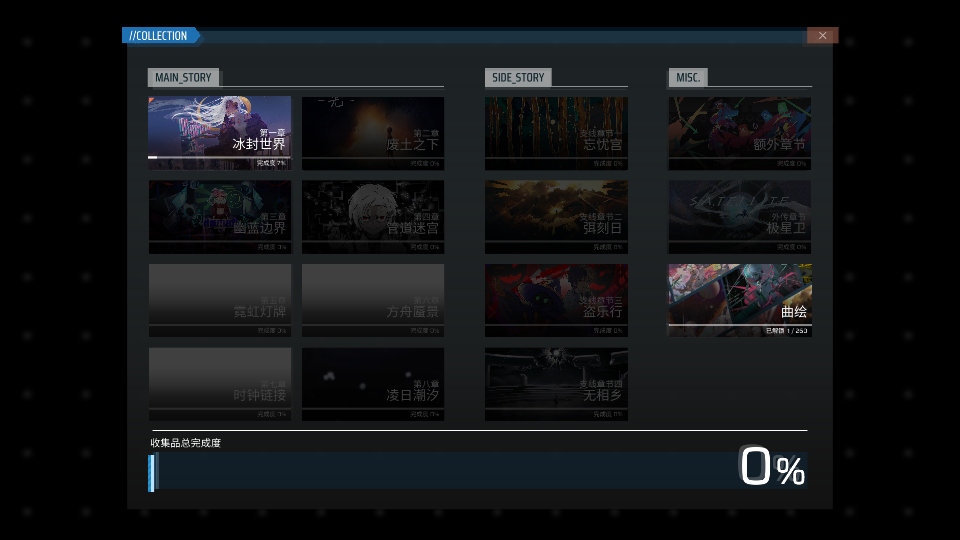Viewport: 960px width, 540px height.
Task: Open chapter one 冰封世界 collection
Action: [219, 132]
